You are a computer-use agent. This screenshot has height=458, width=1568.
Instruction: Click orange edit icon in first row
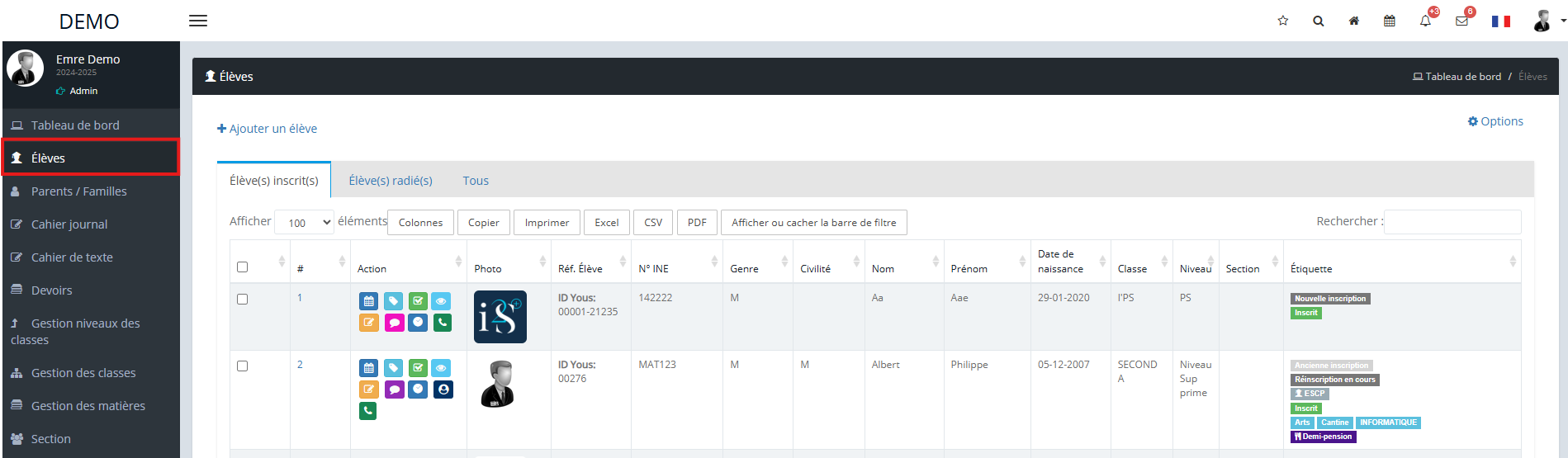click(369, 323)
